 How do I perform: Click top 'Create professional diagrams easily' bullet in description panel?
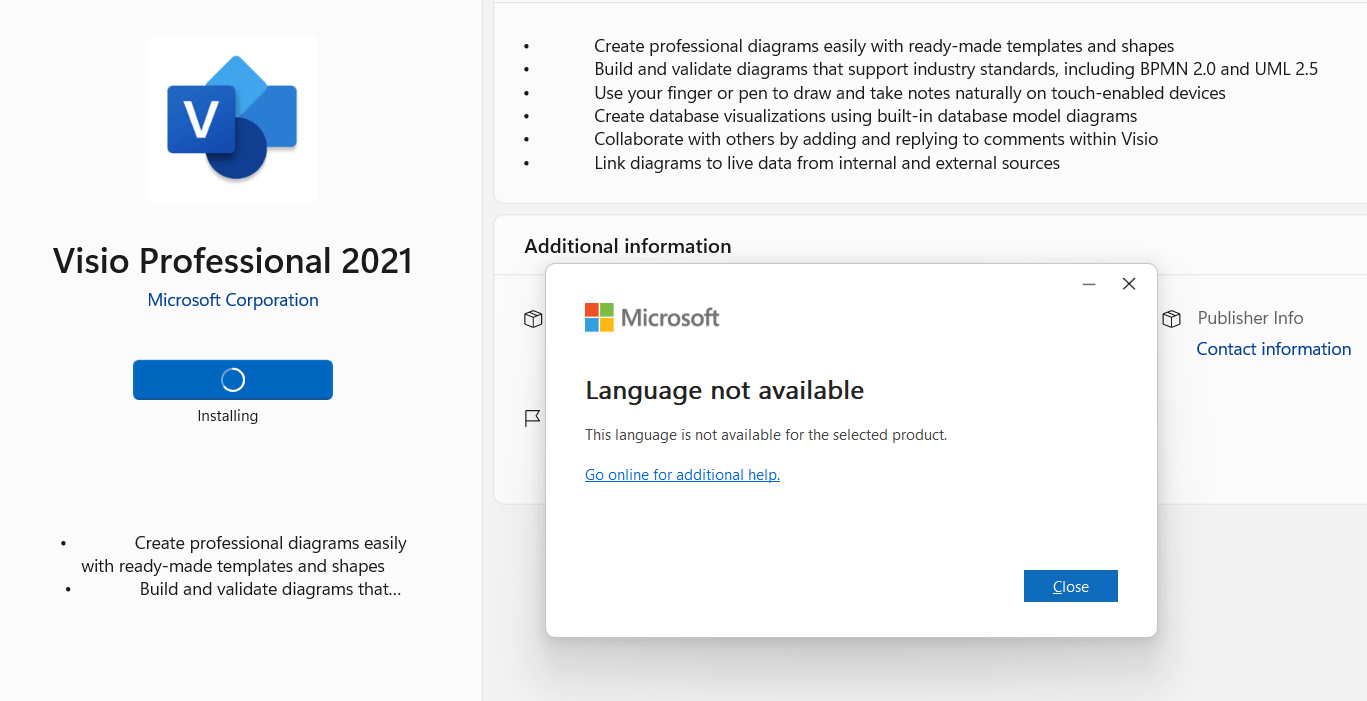tap(884, 46)
